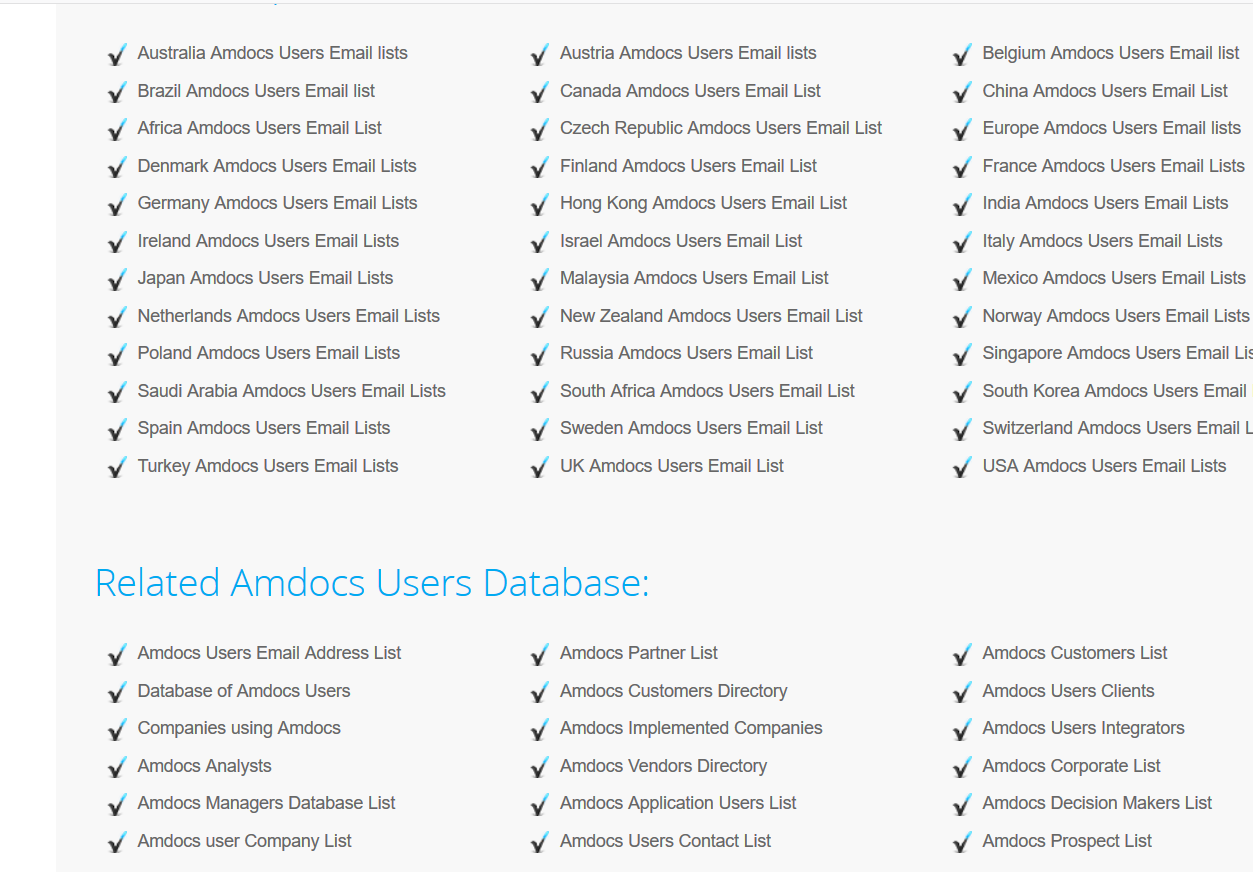Image resolution: width=1253 pixels, height=872 pixels.
Task: Click 'Brazil Amdocs Users Email list' text
Action: [256, 91]
